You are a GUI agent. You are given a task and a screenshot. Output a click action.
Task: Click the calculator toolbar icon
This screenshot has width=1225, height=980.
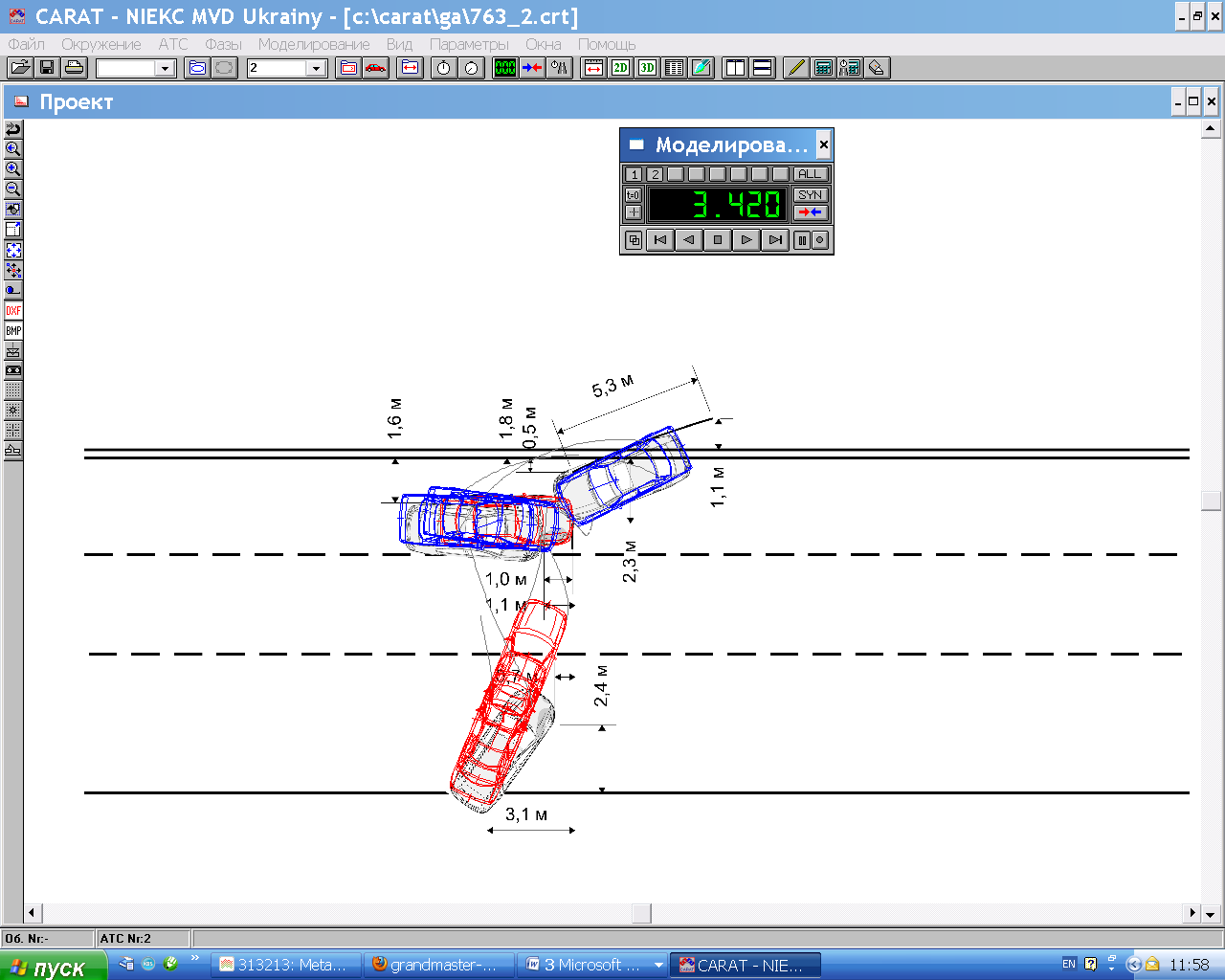click(x=823, y=68)
